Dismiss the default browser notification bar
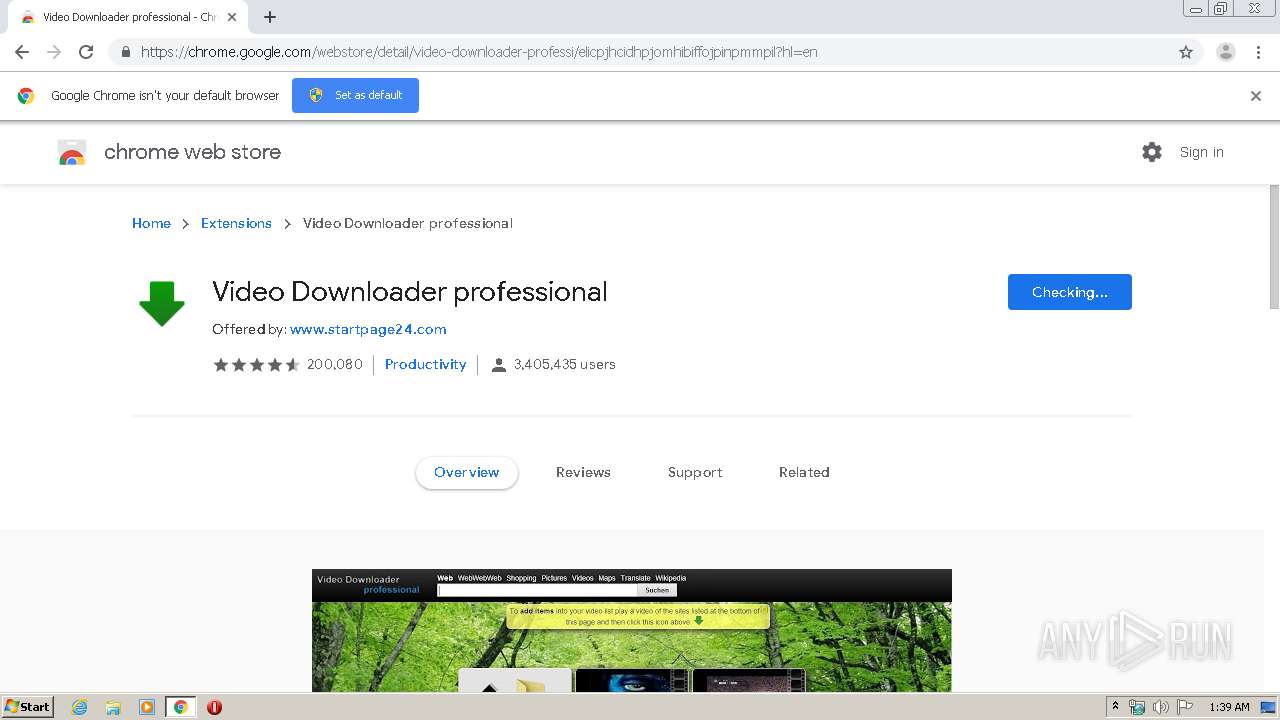This screenshot has height=720, width=1280. tap(1256, 96)
